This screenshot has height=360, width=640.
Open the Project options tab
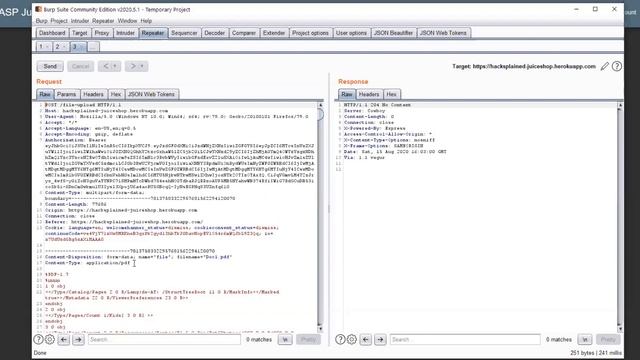(310, 33)
